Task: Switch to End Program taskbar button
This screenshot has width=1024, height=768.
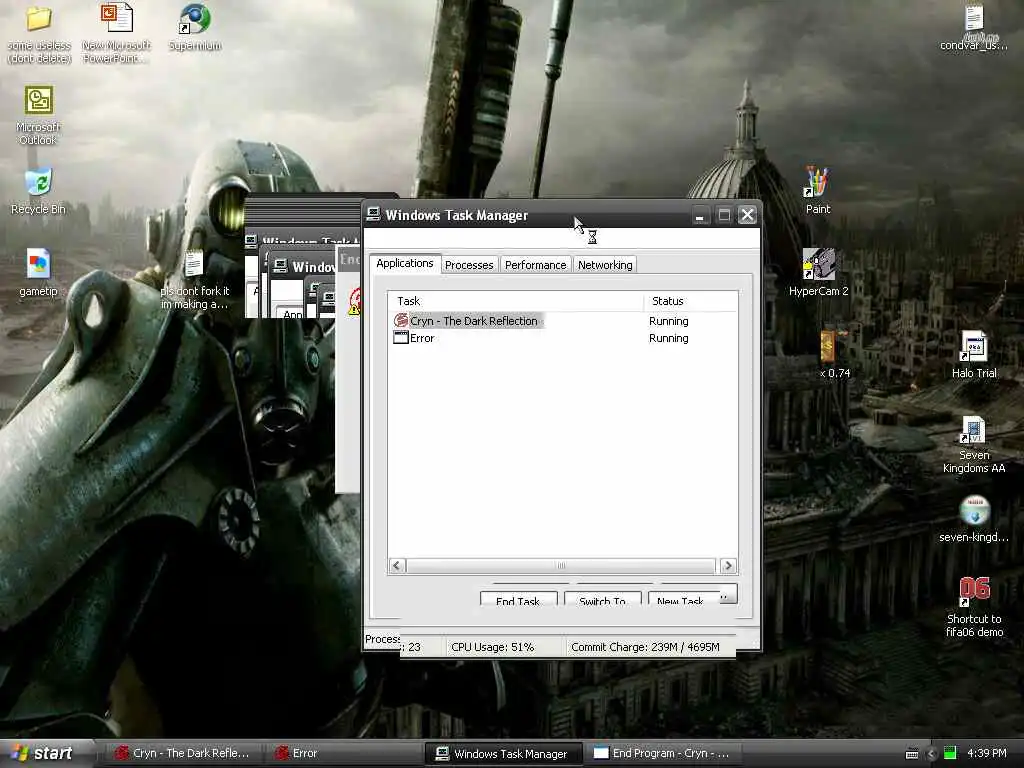Action: click(x=663, y=754)
